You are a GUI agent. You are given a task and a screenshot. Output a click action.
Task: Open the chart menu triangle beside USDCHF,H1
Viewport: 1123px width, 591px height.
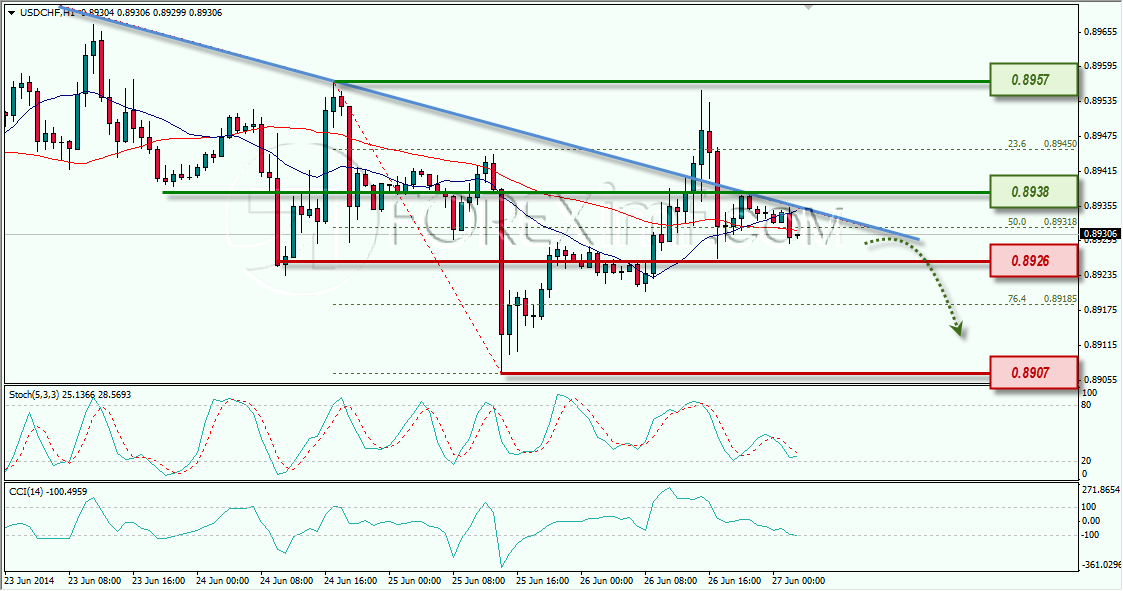11,12
